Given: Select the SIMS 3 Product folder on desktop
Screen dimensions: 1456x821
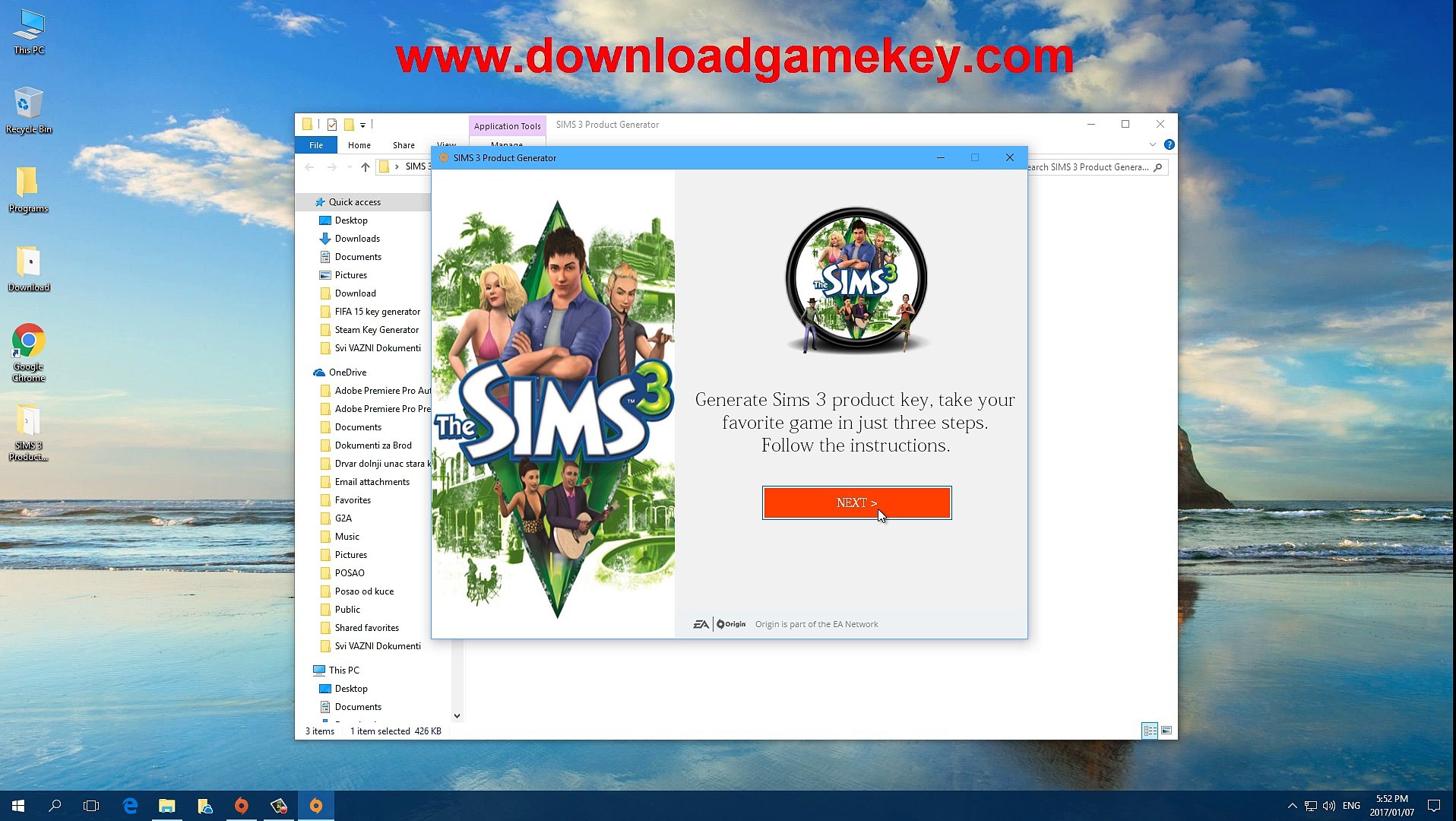Looking at the screenshot, I should click(x=28, y=432).
